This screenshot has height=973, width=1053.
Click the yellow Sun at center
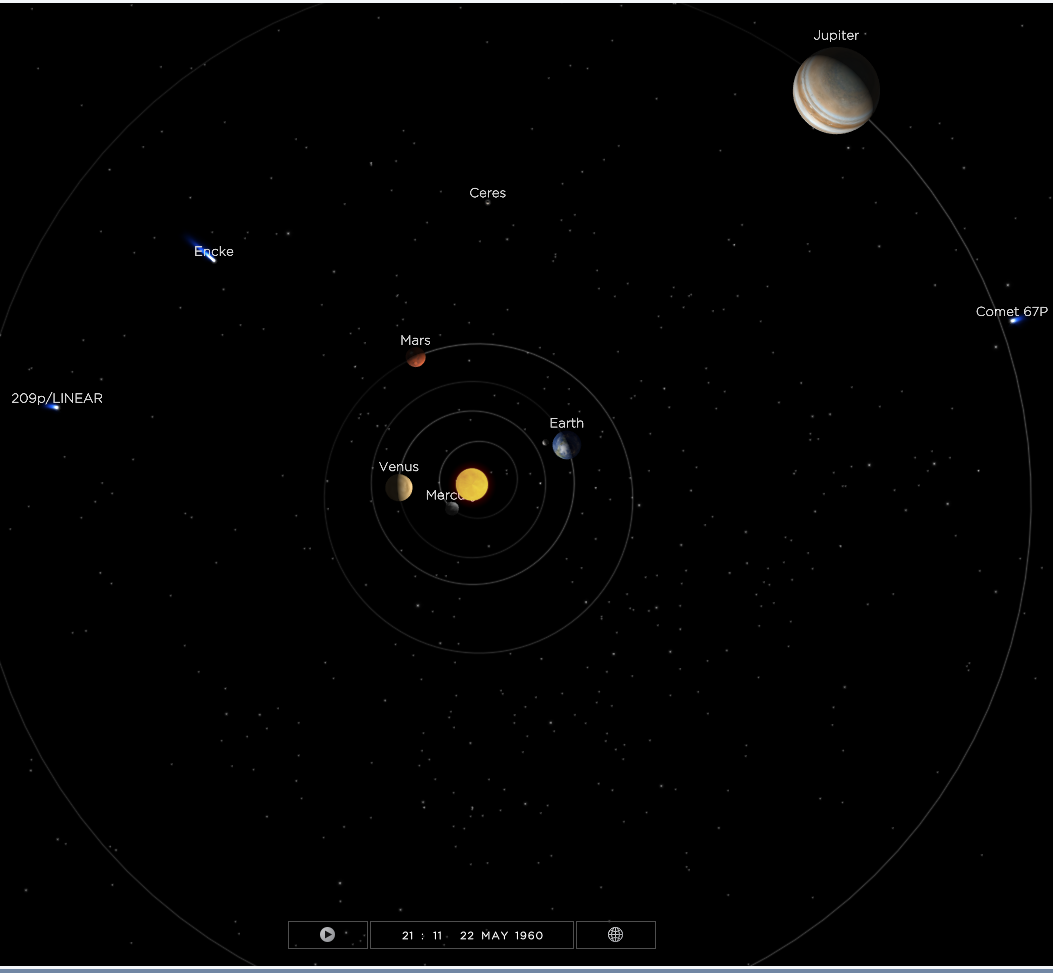pos(471,484)
